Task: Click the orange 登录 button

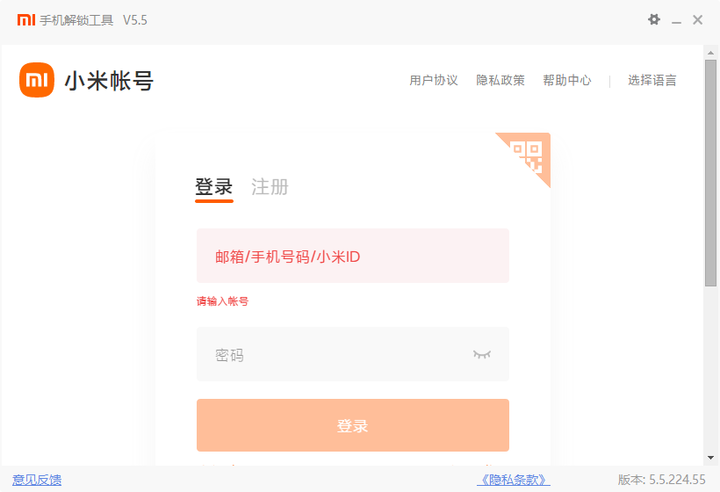Action: pyautogui.click(x=353, y=425)
